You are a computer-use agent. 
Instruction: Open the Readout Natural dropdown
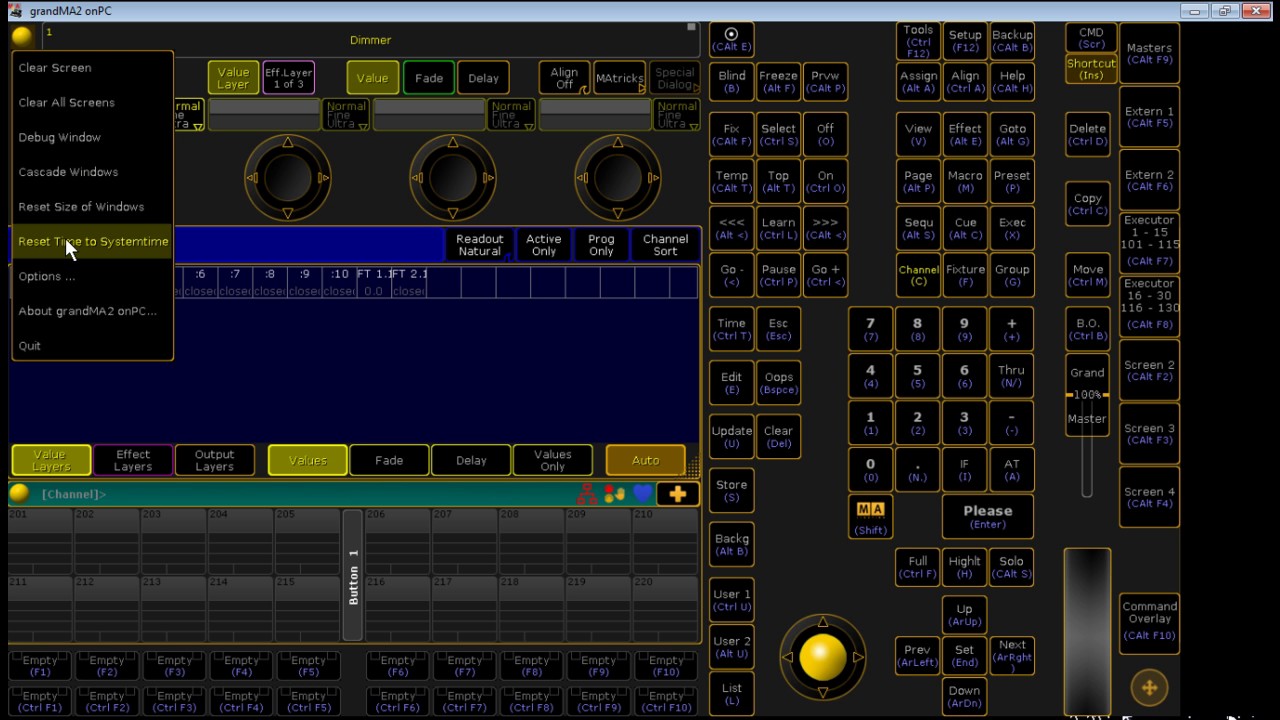pyautogui.click(x=479, y=245)
